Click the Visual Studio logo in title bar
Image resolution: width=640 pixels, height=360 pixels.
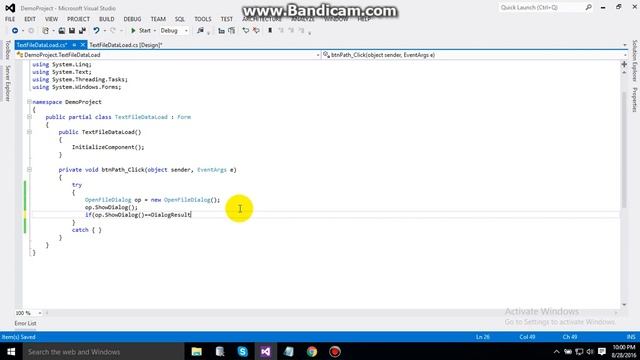coord(10,8)
